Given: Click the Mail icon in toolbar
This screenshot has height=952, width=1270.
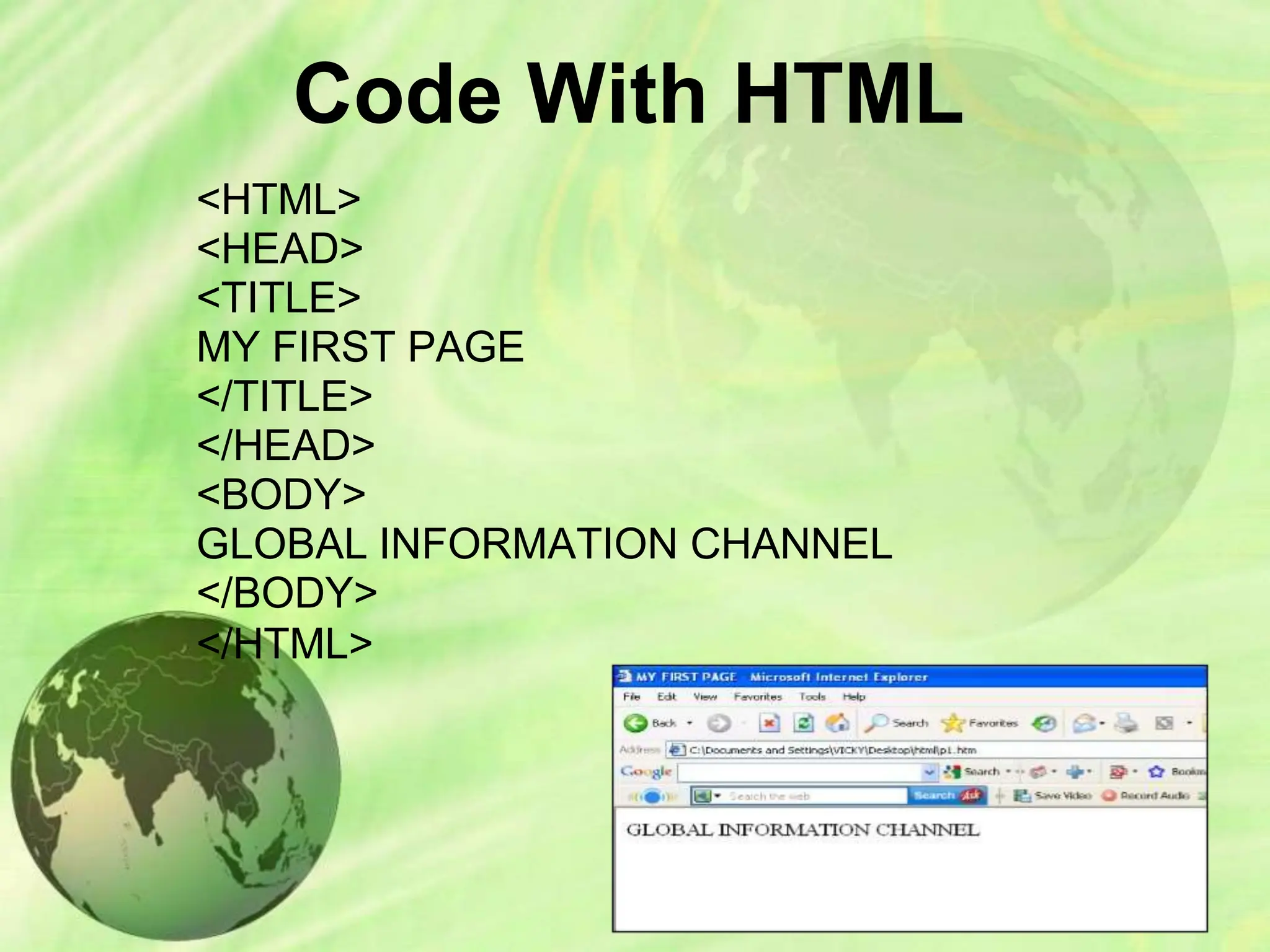Looking at the screenshot, I should click(x=1085, y=723).
